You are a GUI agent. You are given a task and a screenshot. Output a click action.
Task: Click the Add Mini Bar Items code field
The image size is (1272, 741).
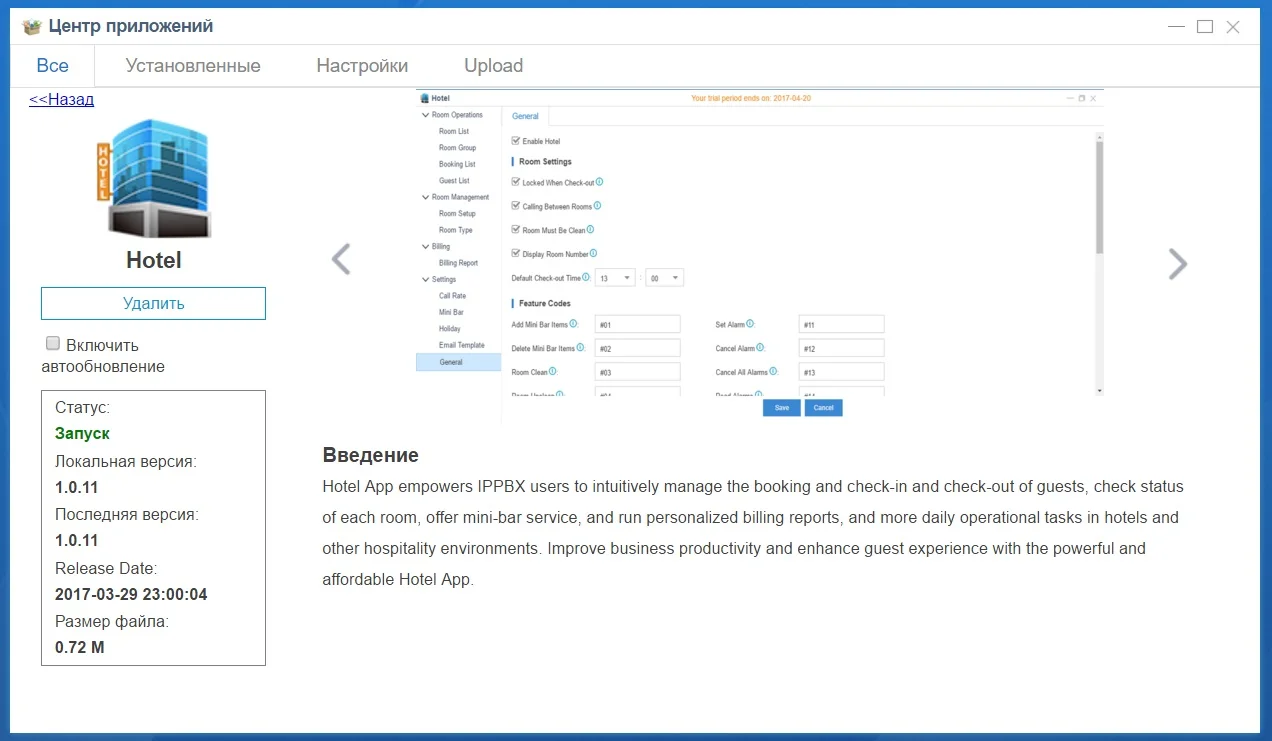point(637,324)
